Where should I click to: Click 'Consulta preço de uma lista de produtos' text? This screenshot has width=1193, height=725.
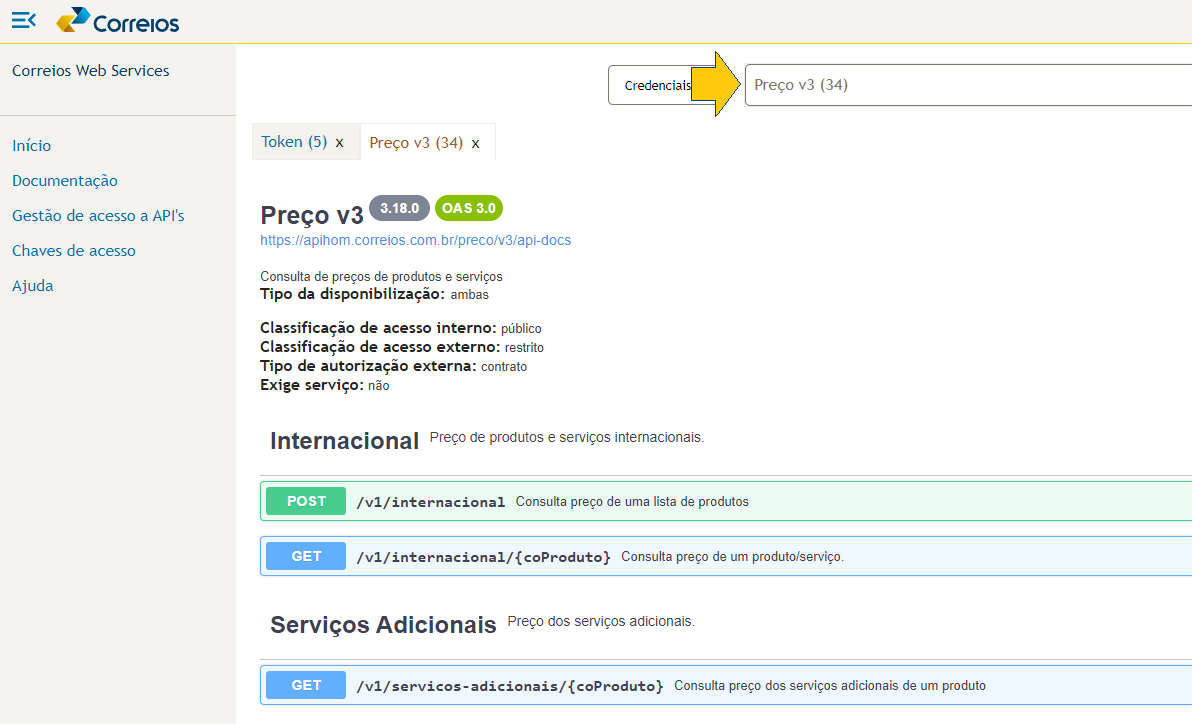pos(632,501)
